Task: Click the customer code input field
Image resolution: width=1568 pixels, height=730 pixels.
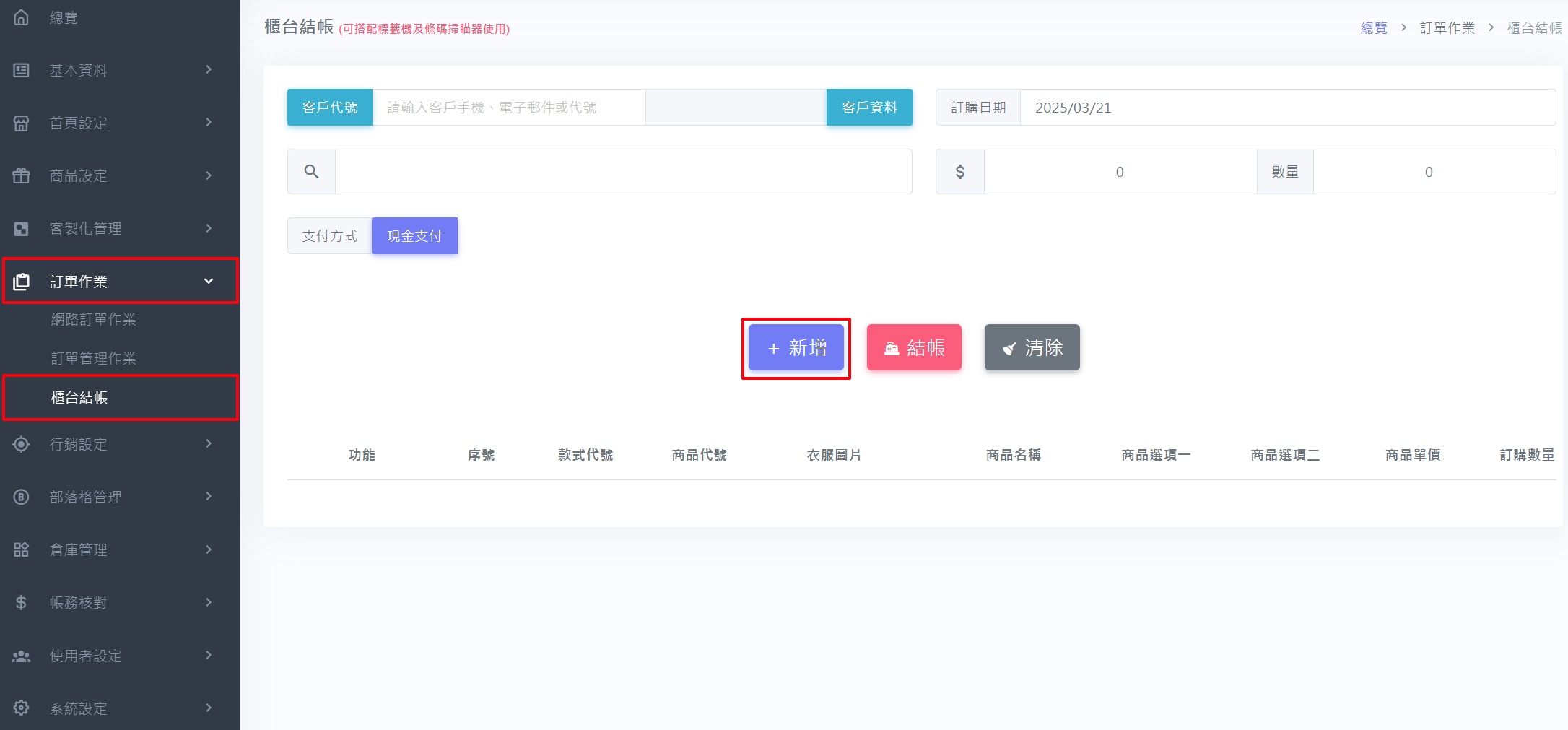Action: pyautogui.click(x=508, y=108)
